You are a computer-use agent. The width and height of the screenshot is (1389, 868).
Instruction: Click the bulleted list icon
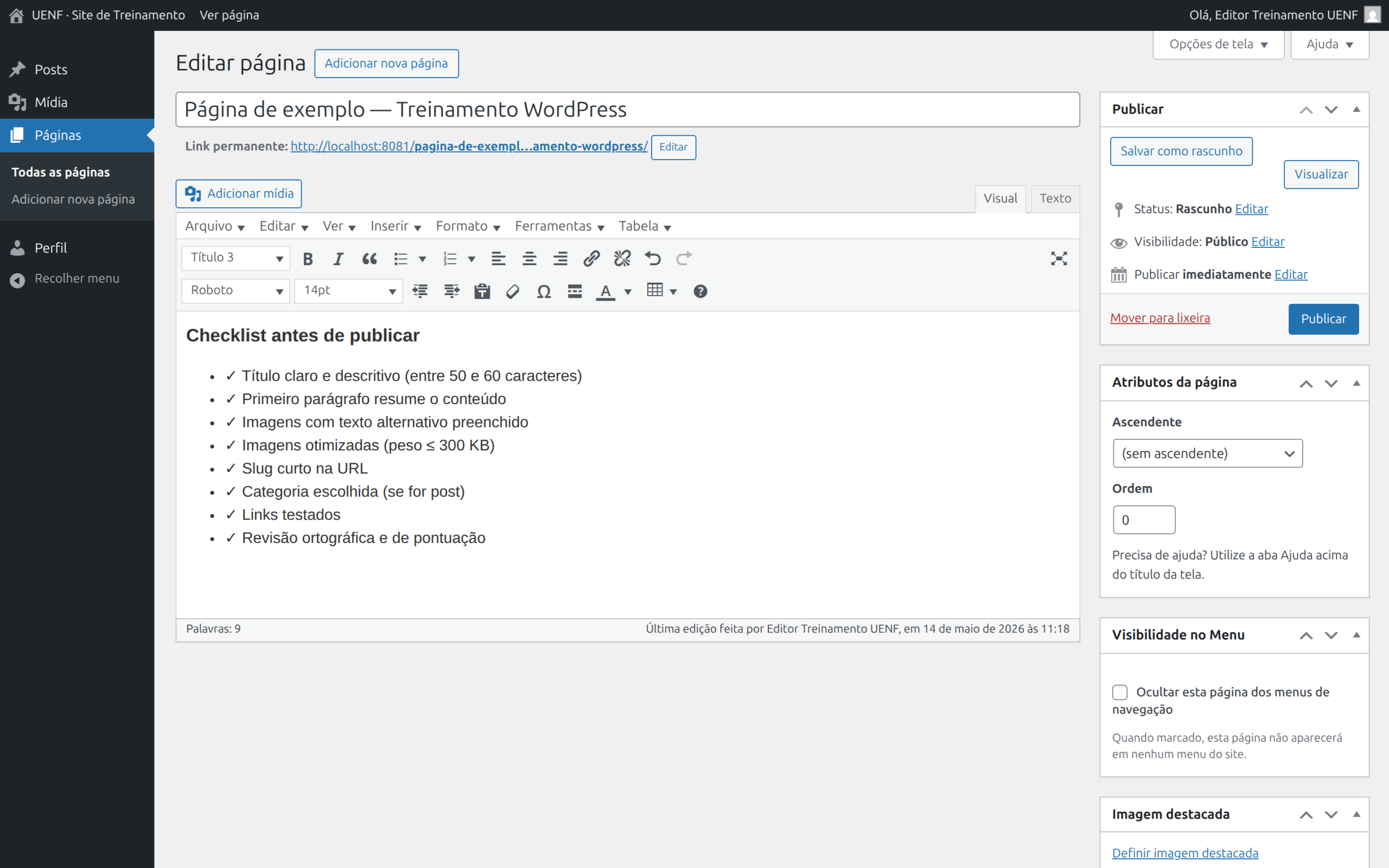pyautogui.click(x=400, y=259)
